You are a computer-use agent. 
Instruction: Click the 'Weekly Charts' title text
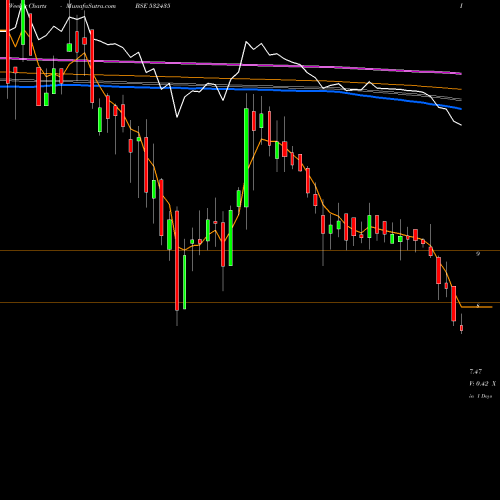click(28, 6)
